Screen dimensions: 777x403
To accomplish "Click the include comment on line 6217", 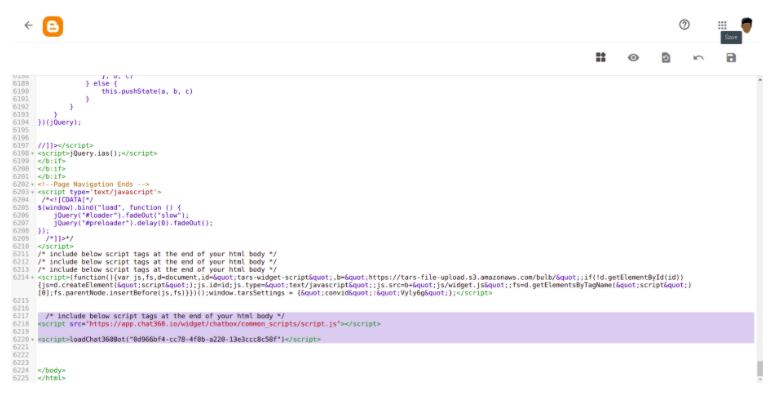I will pyautogui.click(x=165, y=316).
